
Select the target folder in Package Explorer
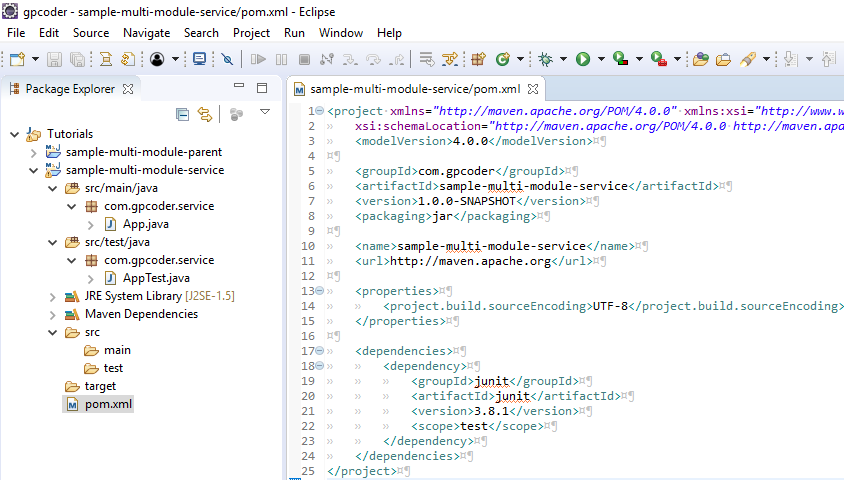(x=100, y=386)
